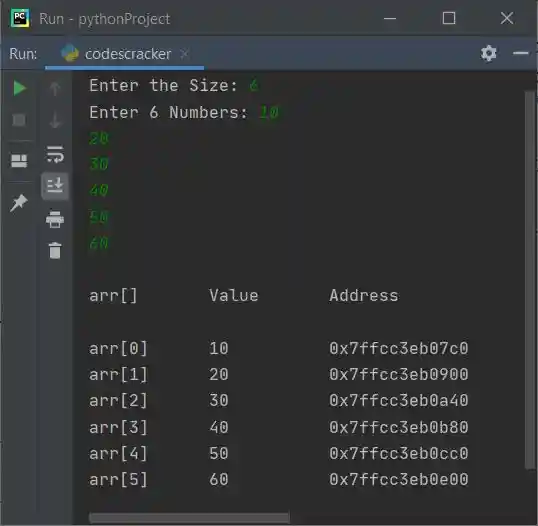538x526 pixels.
Task: Minimize the Run window
Action: (x=390, y=18)
